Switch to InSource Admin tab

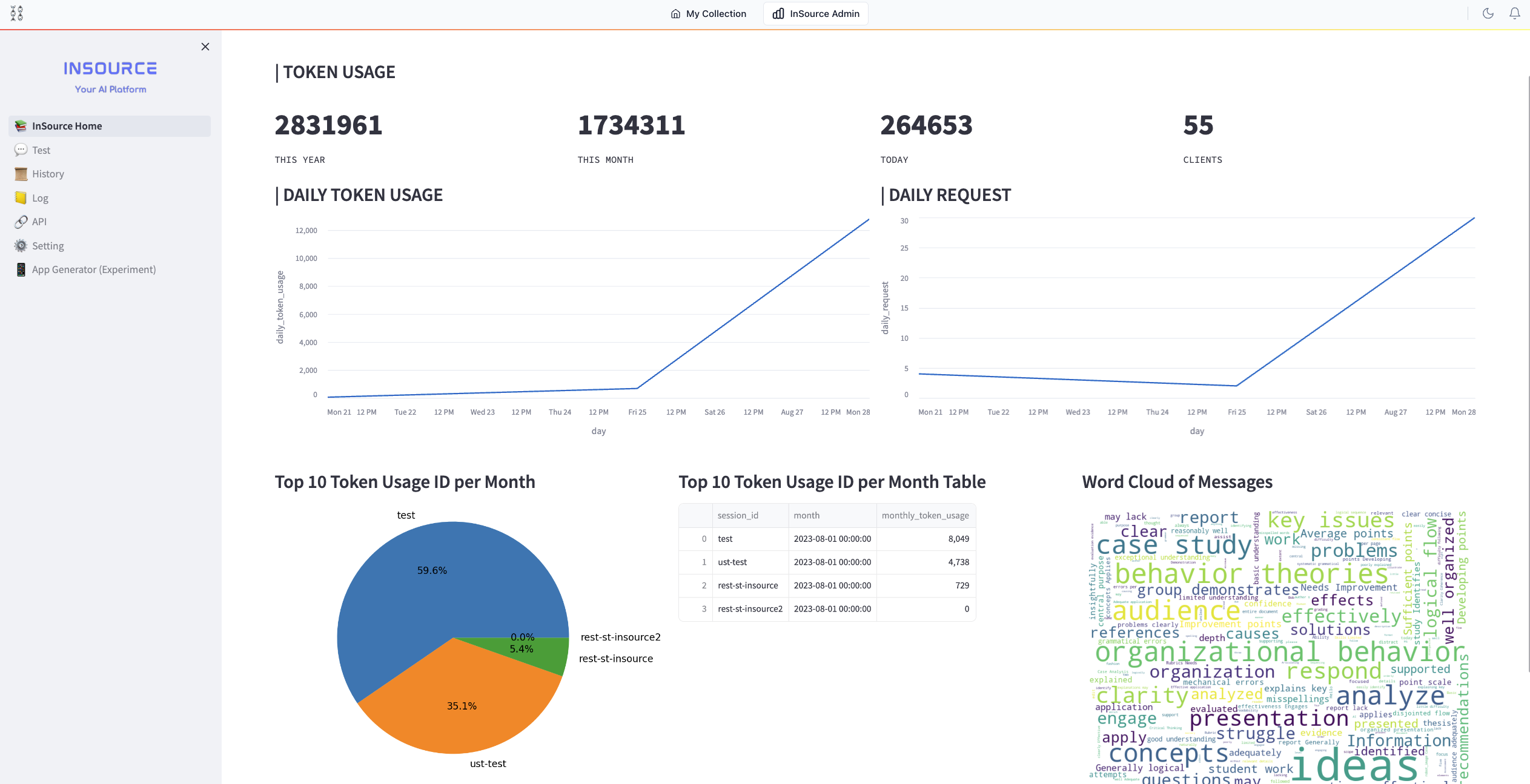pos(815,13)
